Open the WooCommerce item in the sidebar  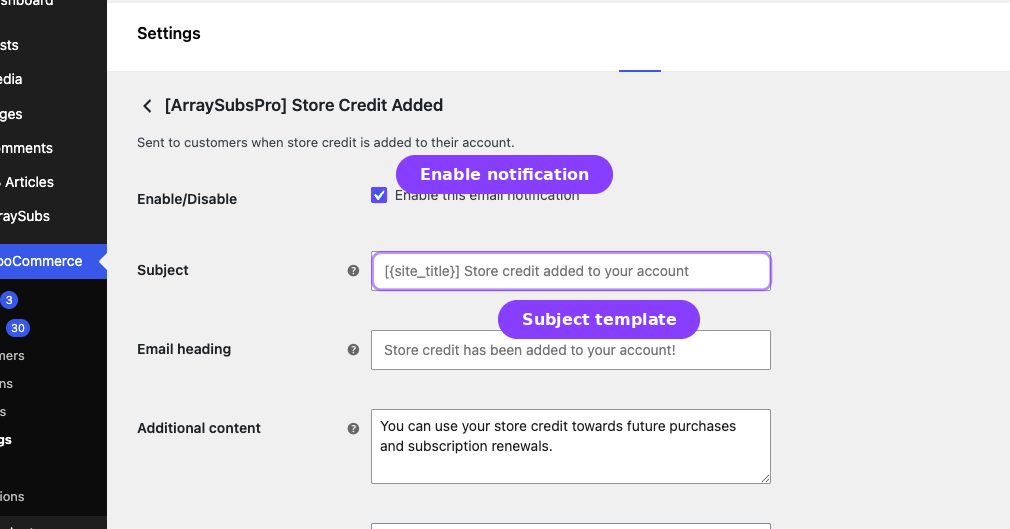tap(53, 262)
